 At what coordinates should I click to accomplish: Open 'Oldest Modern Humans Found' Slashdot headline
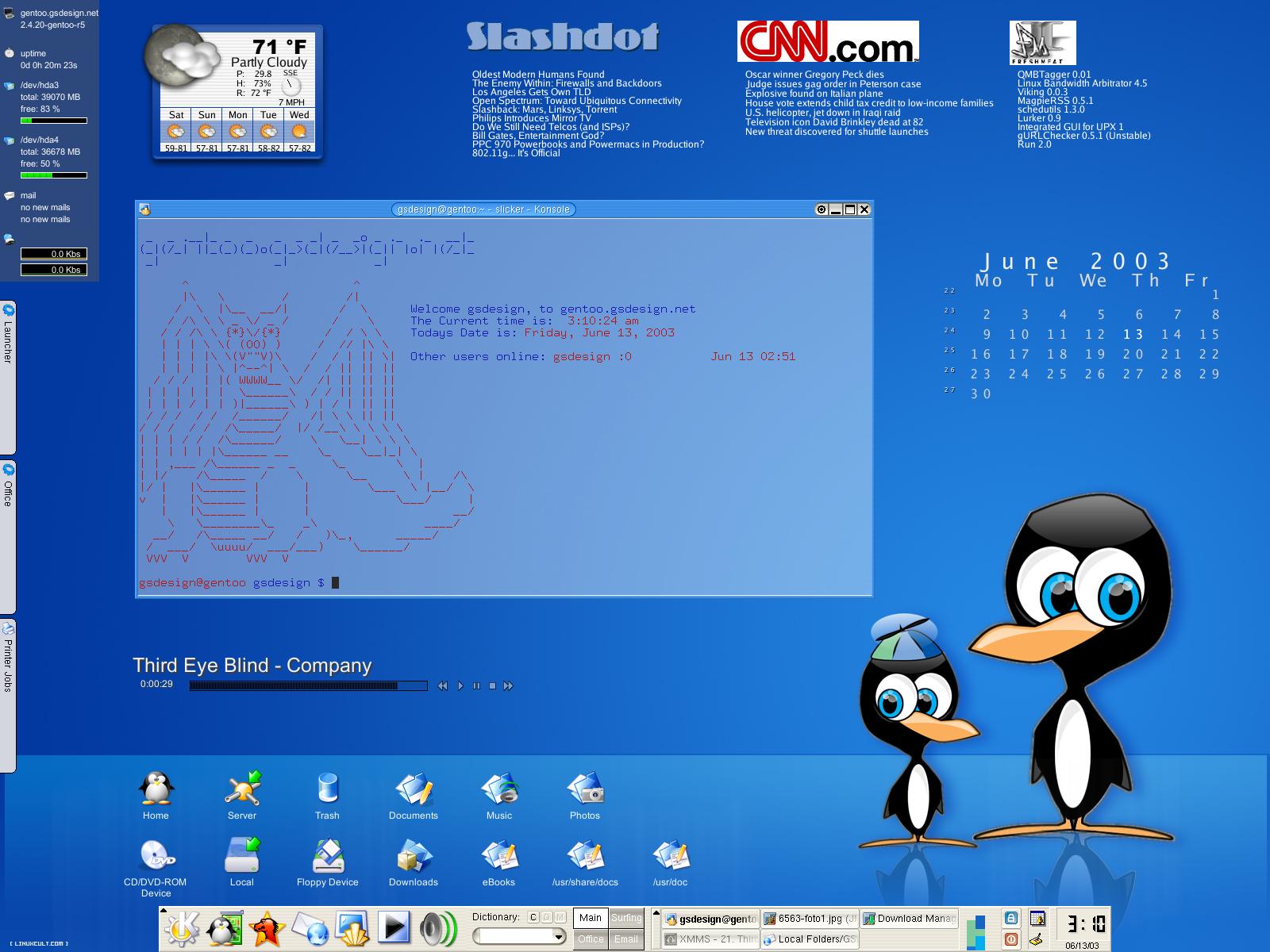tap(538, 75)
